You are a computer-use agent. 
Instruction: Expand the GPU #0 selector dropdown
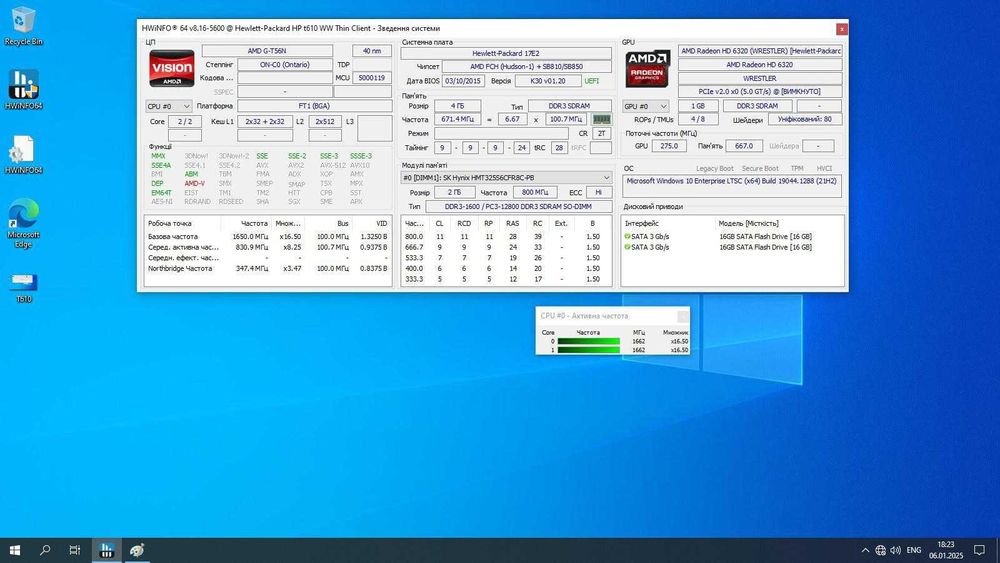[645, 106]
